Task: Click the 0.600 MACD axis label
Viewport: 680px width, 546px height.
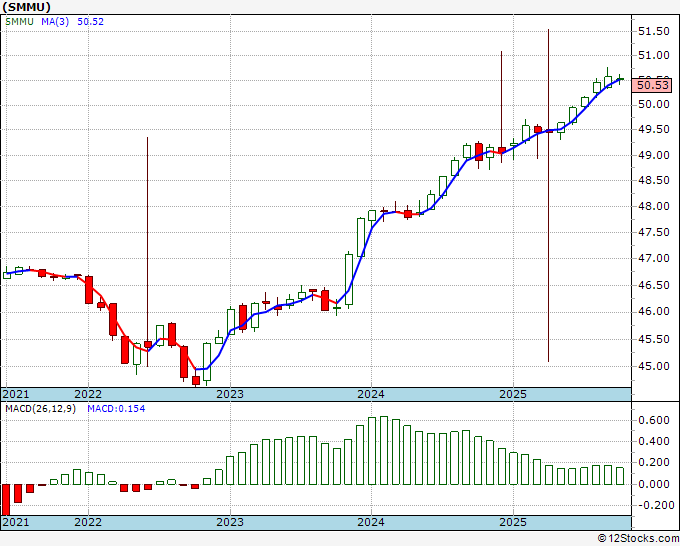Action: pyautogui.click(x=654, y=422)
